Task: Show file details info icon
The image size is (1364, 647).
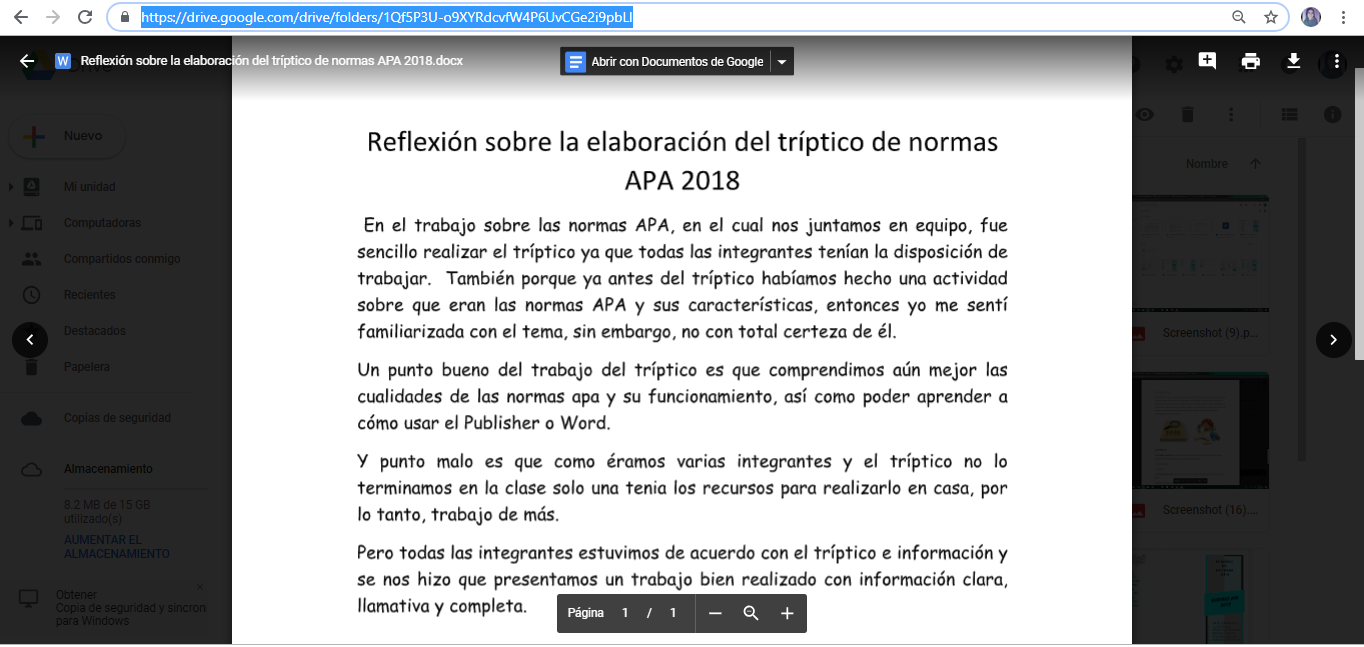Action: tap(1332, 115)
